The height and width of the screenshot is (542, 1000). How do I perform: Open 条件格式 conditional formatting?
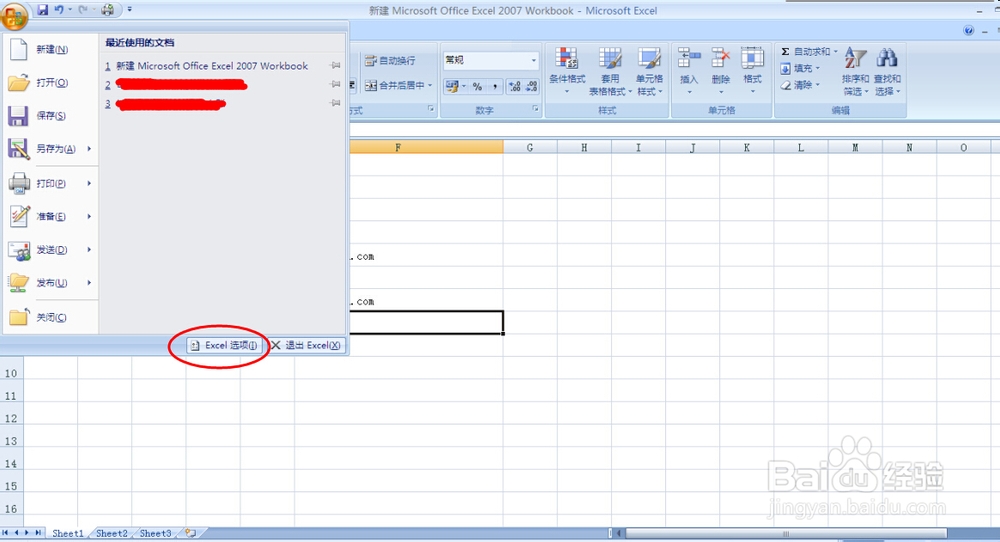click(567, 70)
